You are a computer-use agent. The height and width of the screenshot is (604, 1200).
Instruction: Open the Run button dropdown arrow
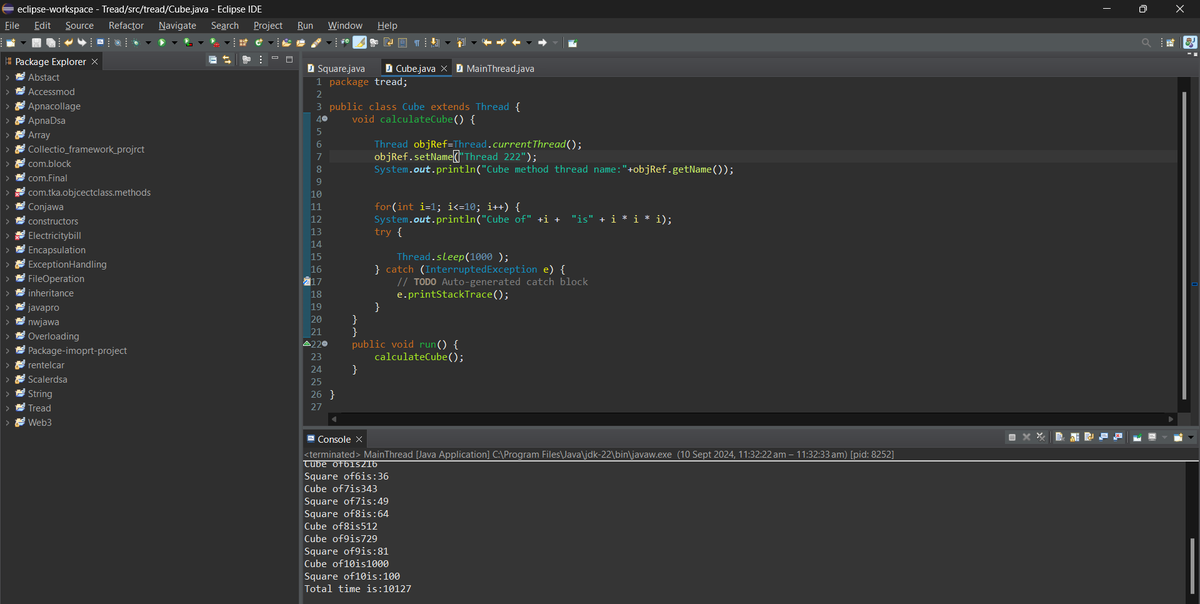point(174,43)
